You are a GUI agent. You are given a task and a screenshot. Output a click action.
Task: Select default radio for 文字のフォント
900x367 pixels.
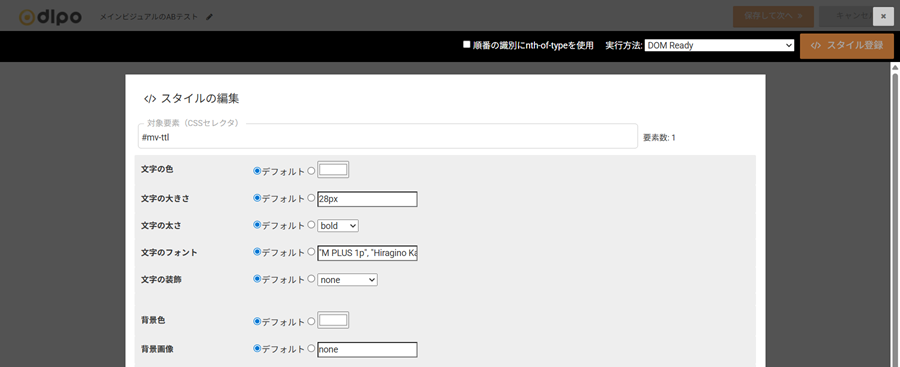[x=257, y=252]
